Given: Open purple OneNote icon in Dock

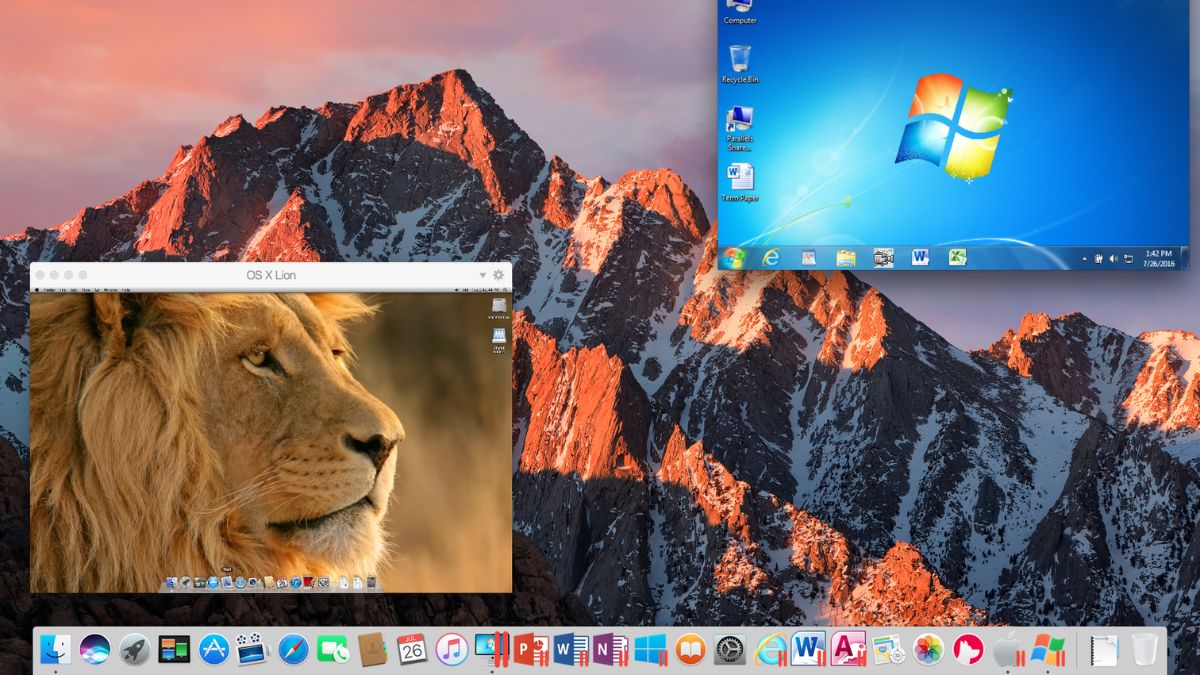Looking at the screenshot, I should click(609, 649).
